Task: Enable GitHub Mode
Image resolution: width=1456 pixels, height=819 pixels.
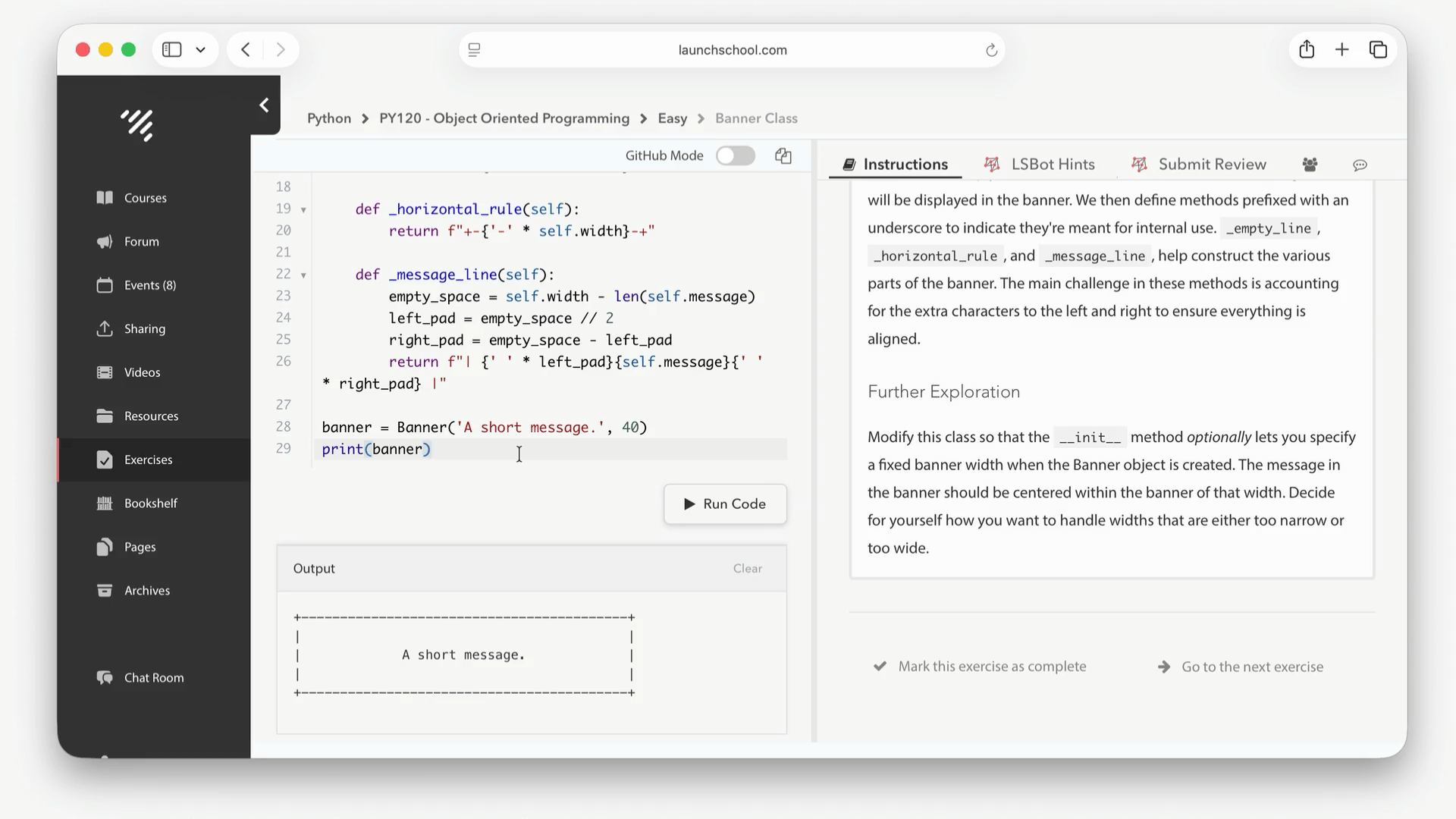Action: click(x=736, y=155)
